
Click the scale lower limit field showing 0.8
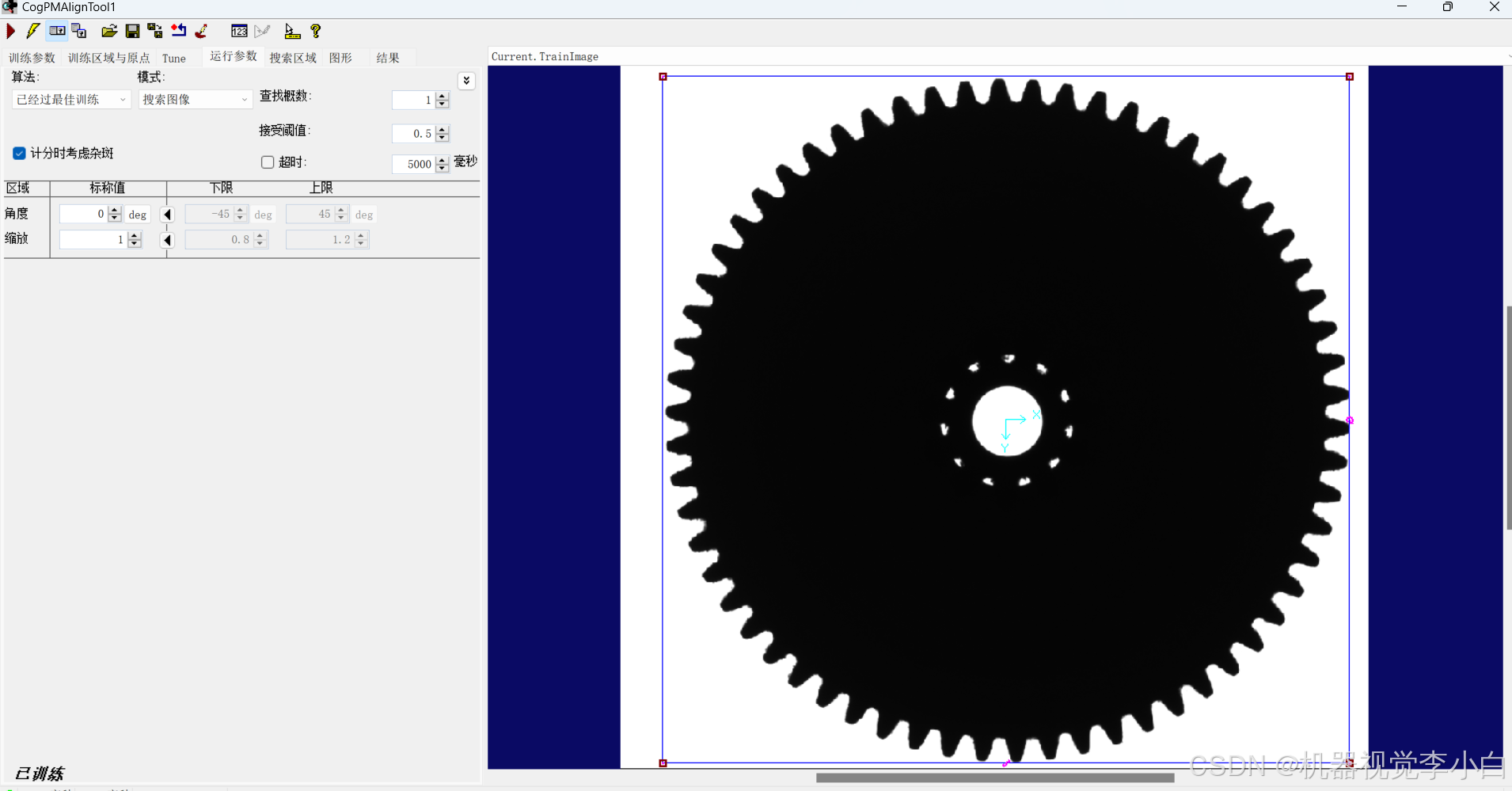218,239
